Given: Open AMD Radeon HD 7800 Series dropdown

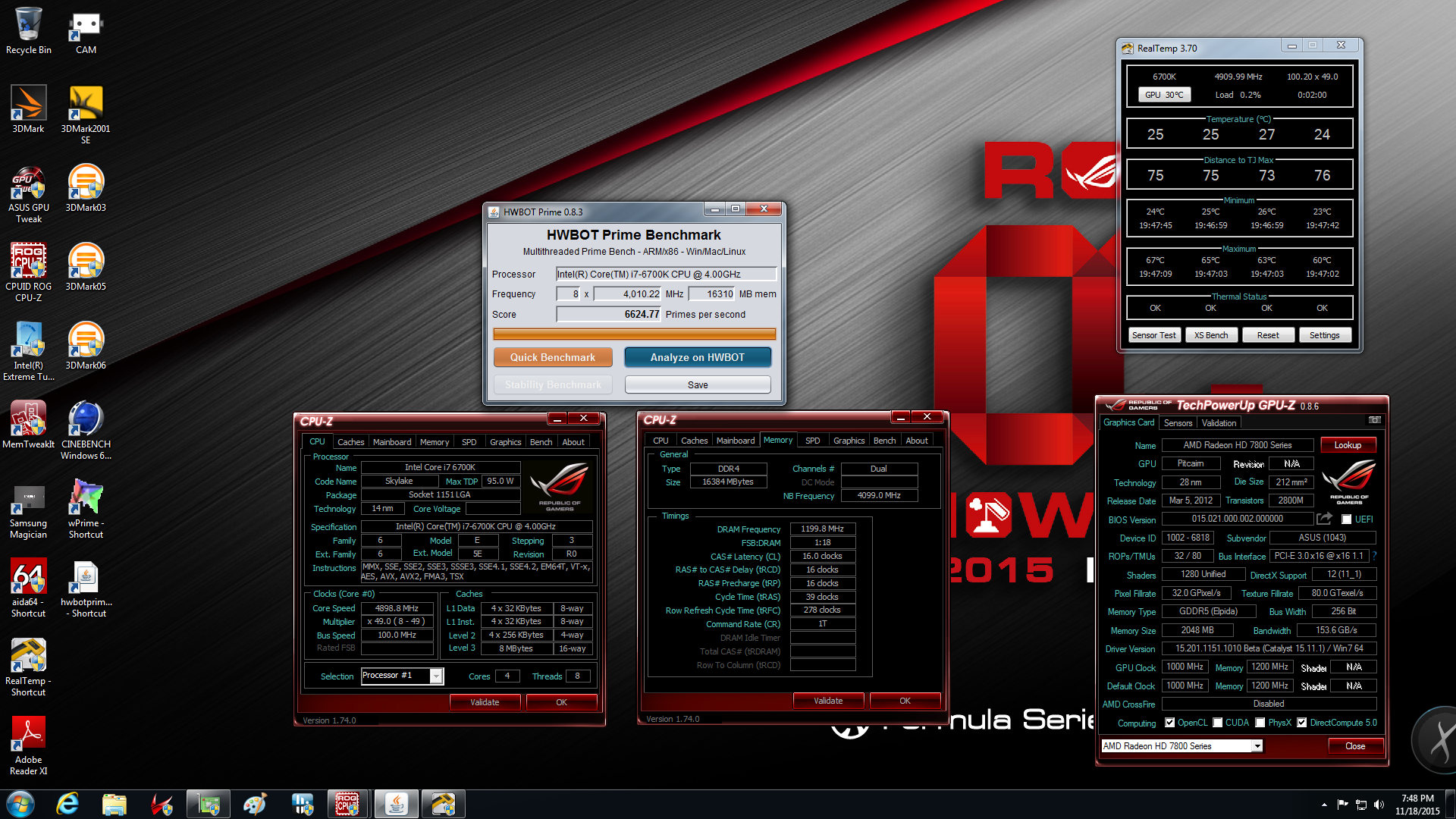Looking at the screenshot, I should pyautogui.click(x=1257, y=746).
